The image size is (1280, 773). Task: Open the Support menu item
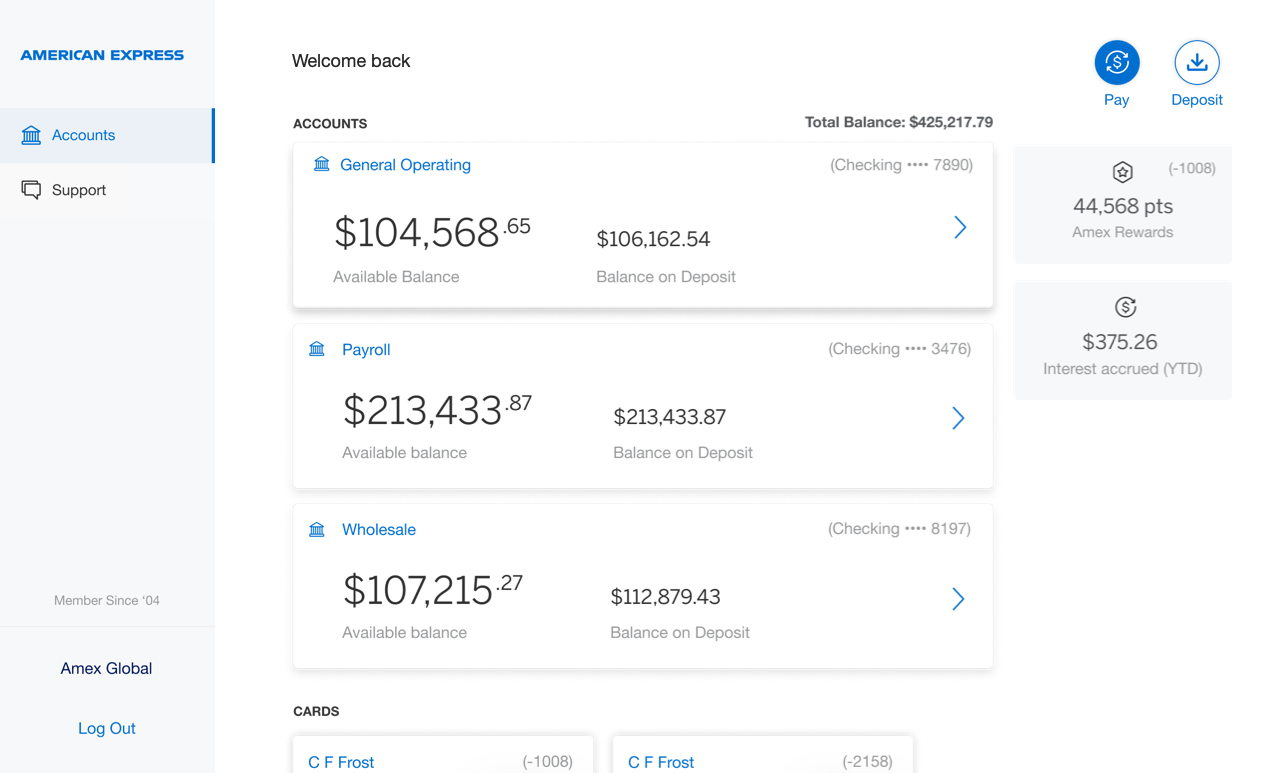pyautogui.click(x=107, y=190)
